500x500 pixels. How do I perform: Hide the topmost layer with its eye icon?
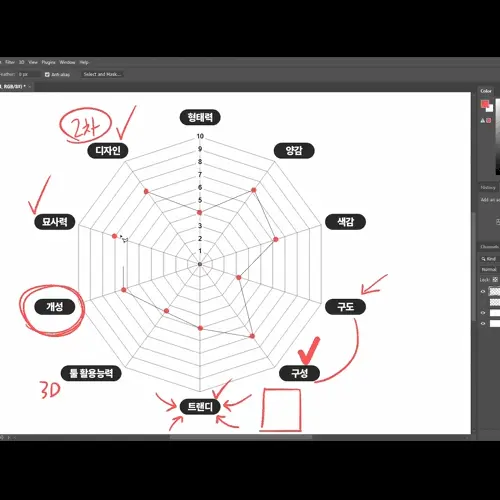pos(483,292)
